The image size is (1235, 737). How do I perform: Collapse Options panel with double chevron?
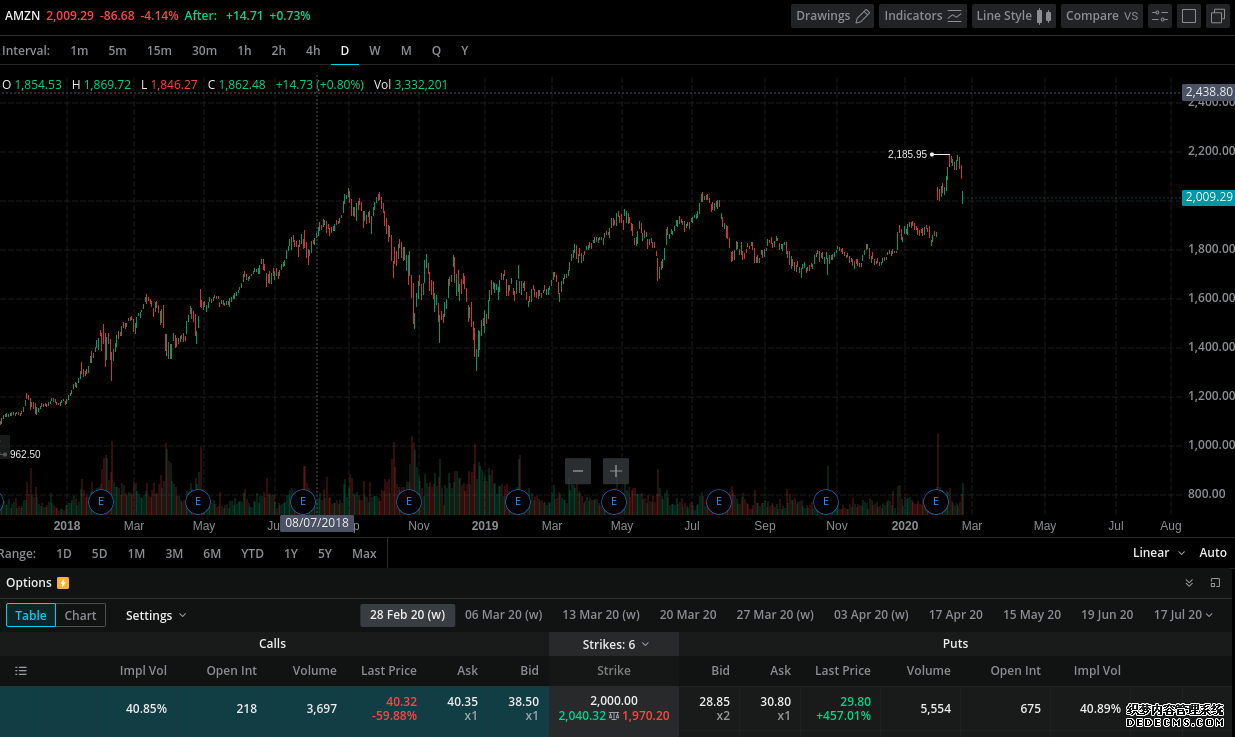(x=1189, y=583)
